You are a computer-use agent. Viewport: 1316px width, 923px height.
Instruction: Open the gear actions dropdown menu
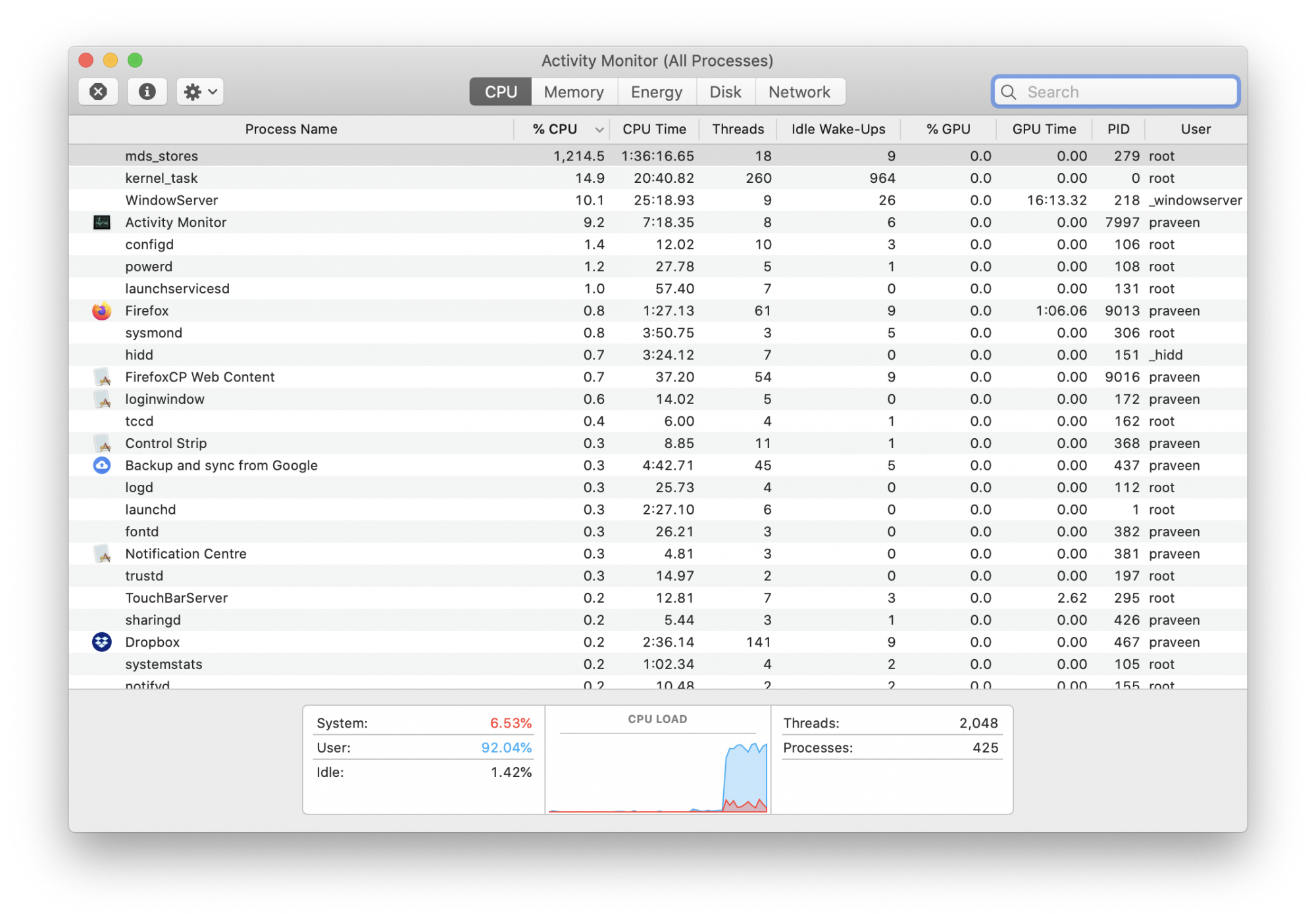(x=200, y=91)
